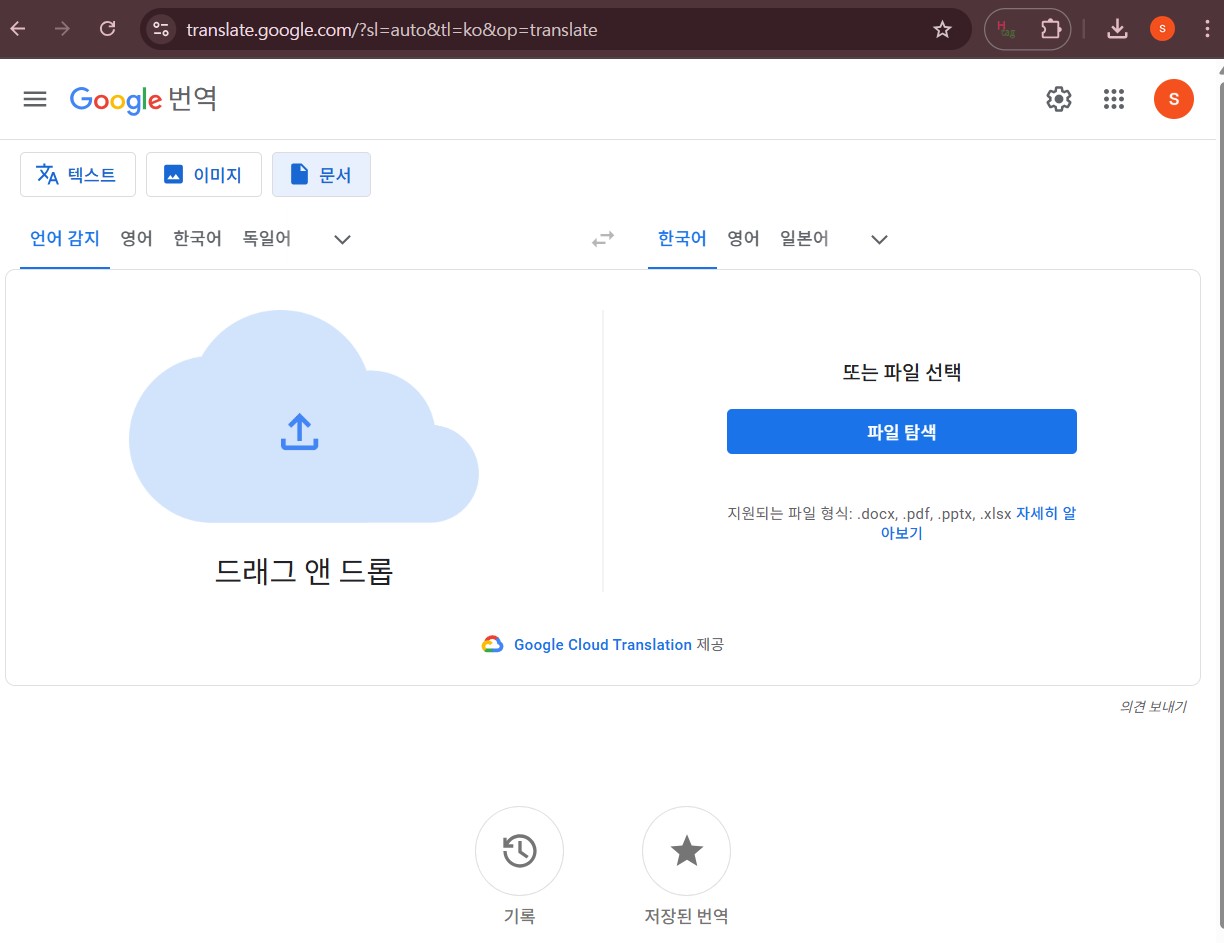Select 독일어 as source language
The height and width of the screenshot is (943, 1224).
[266, 239]
